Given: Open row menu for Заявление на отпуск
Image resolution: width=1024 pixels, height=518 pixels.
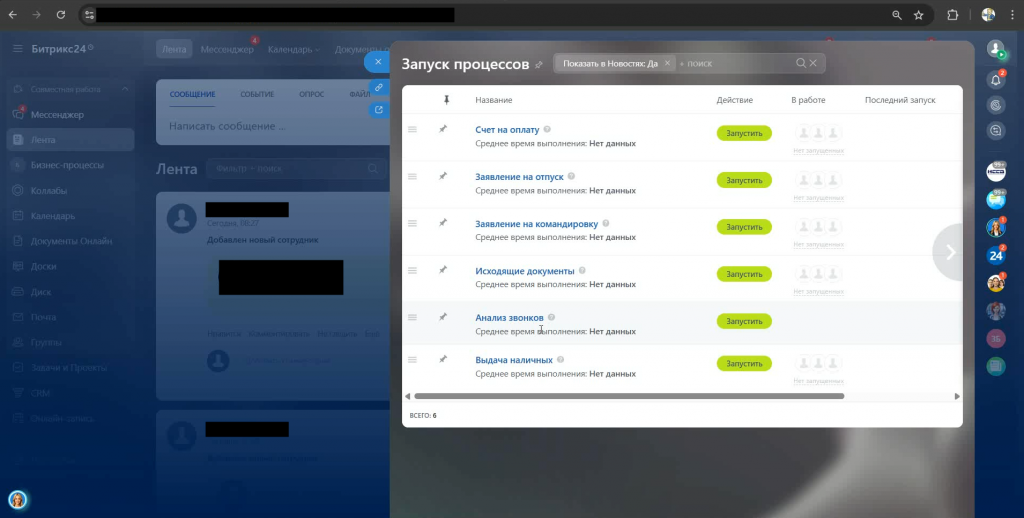Looking at the screenshot, I should tap(412, 176).
